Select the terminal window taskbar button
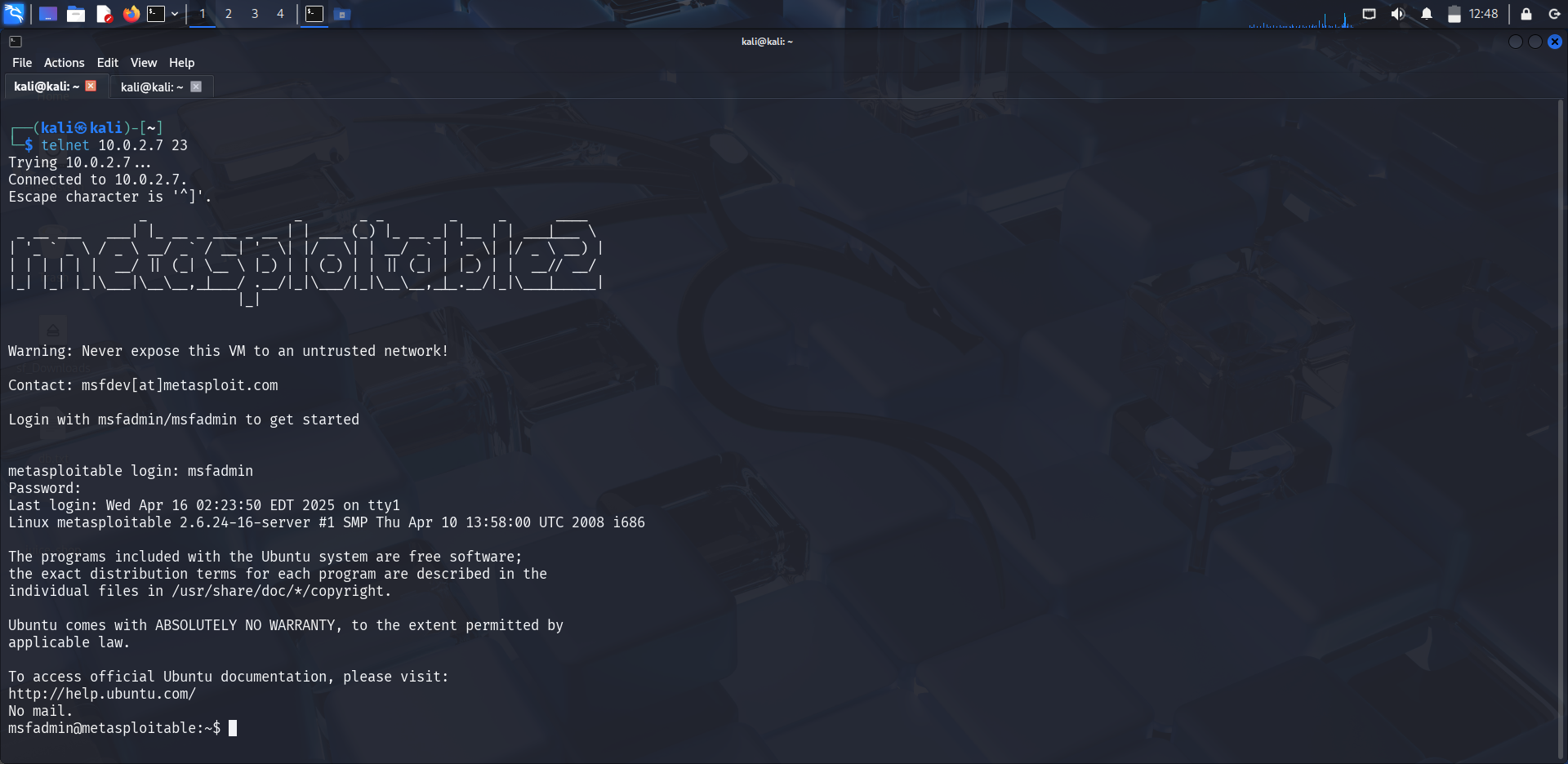Viewport: 1568px width, 764px height. click(314, 14)
